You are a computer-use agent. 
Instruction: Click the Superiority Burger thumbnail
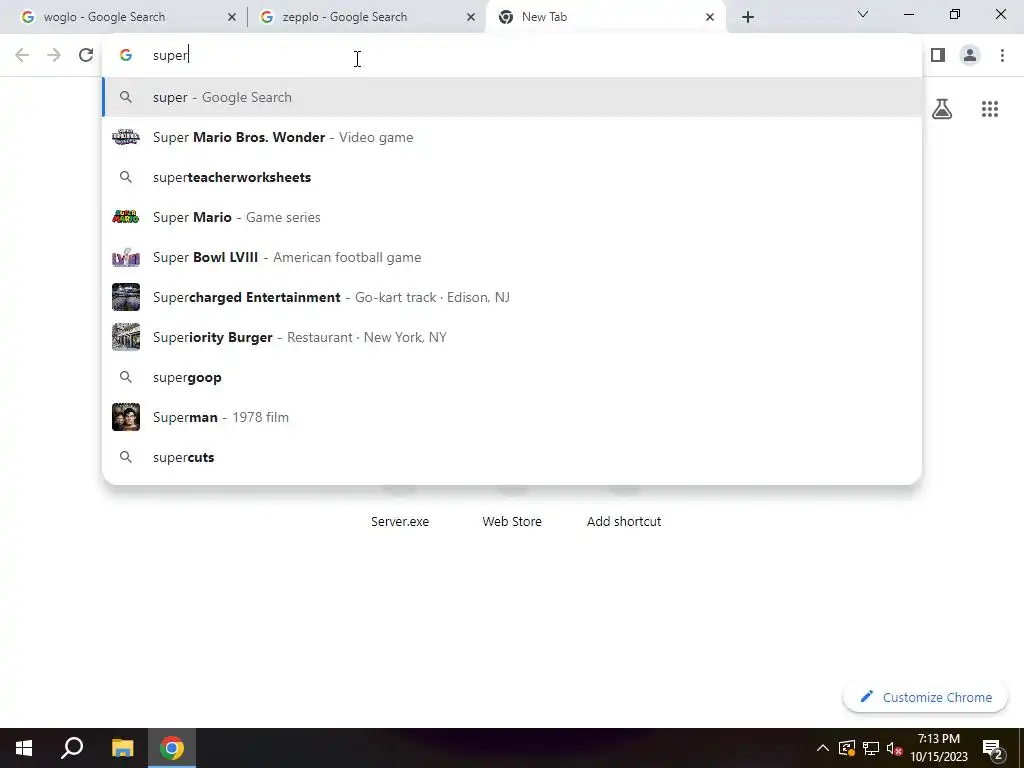coord(126,337)
